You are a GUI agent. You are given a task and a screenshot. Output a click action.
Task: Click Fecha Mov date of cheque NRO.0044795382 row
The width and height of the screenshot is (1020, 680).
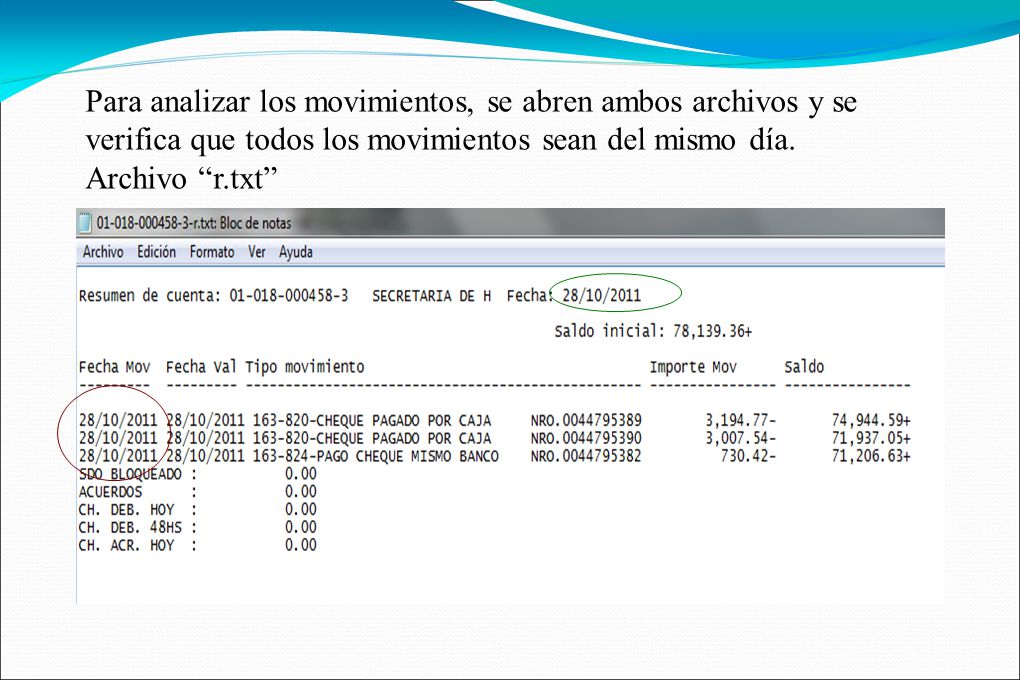click(x=118, y=456)
